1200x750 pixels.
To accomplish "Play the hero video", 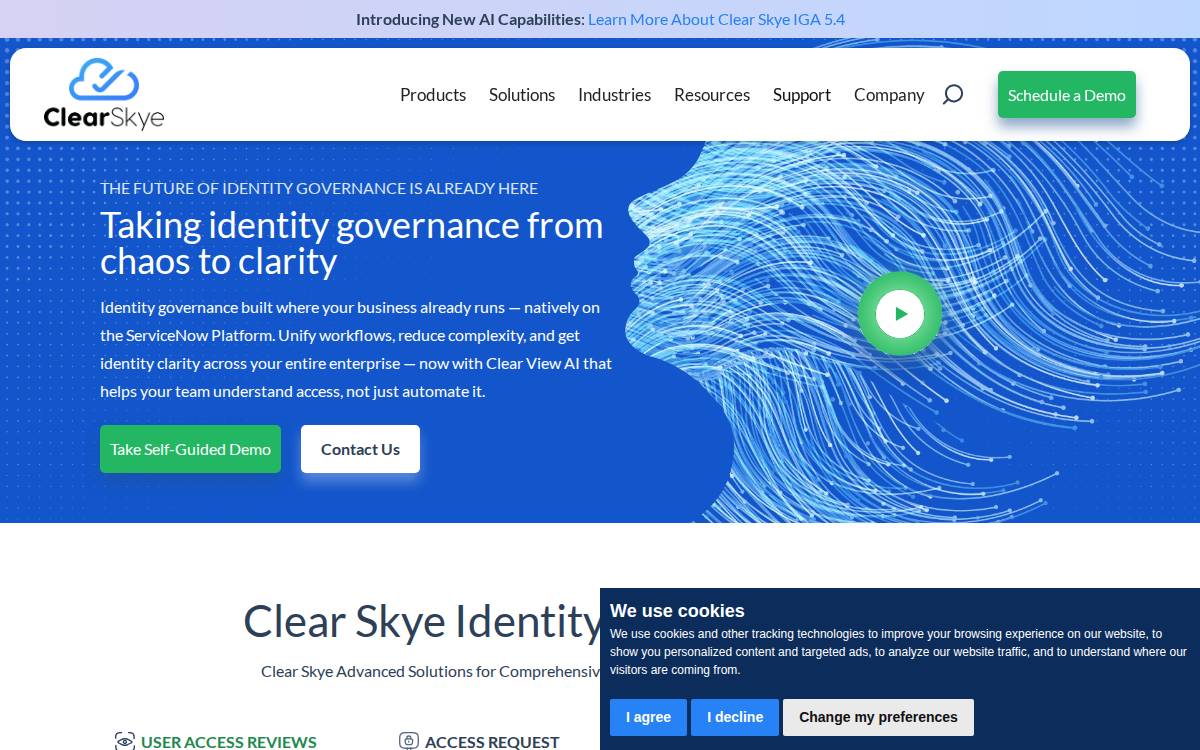I will pyautogui.click(x=900, y=313).
